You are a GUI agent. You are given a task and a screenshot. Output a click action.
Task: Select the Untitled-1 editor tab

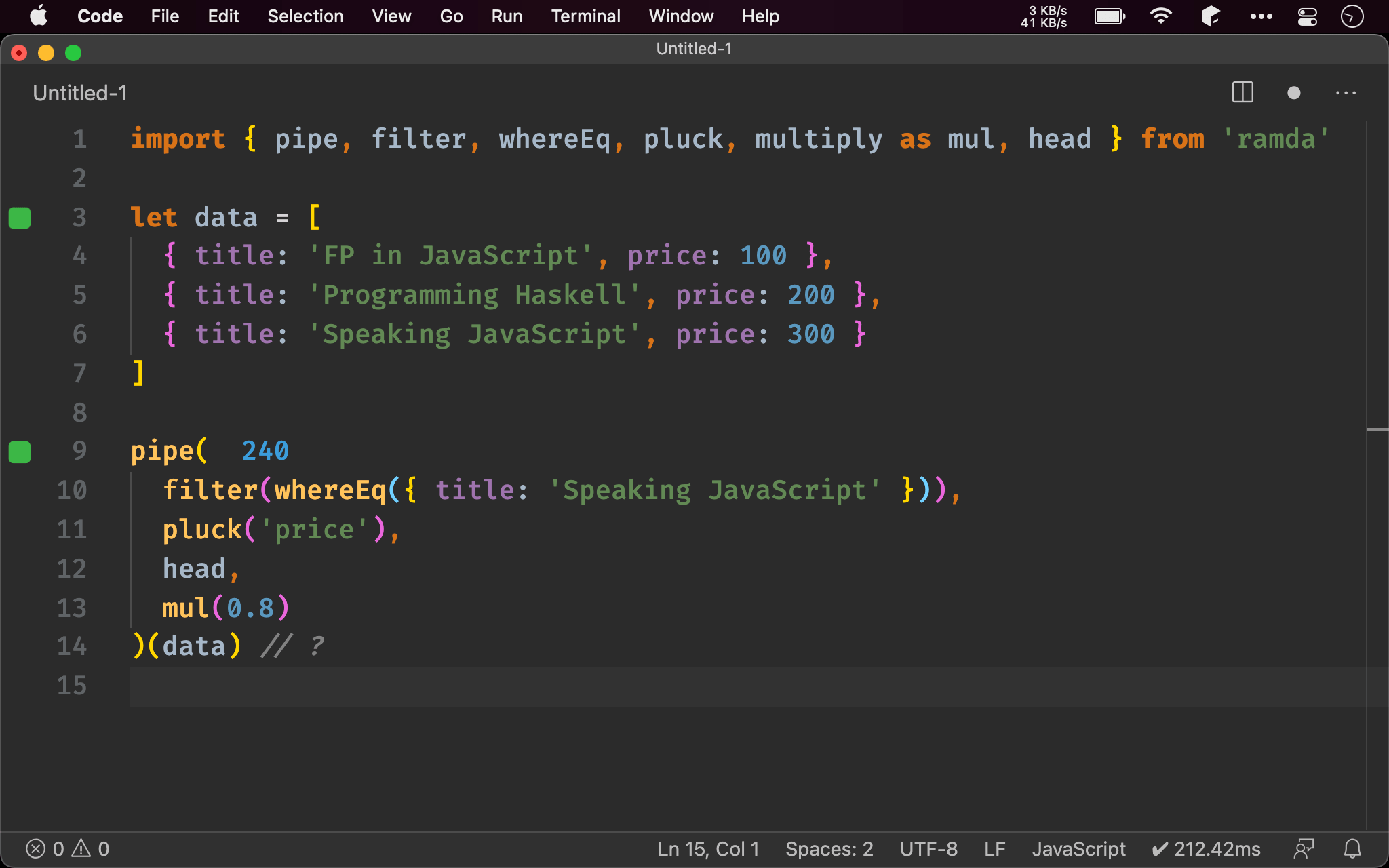(80, 93)
